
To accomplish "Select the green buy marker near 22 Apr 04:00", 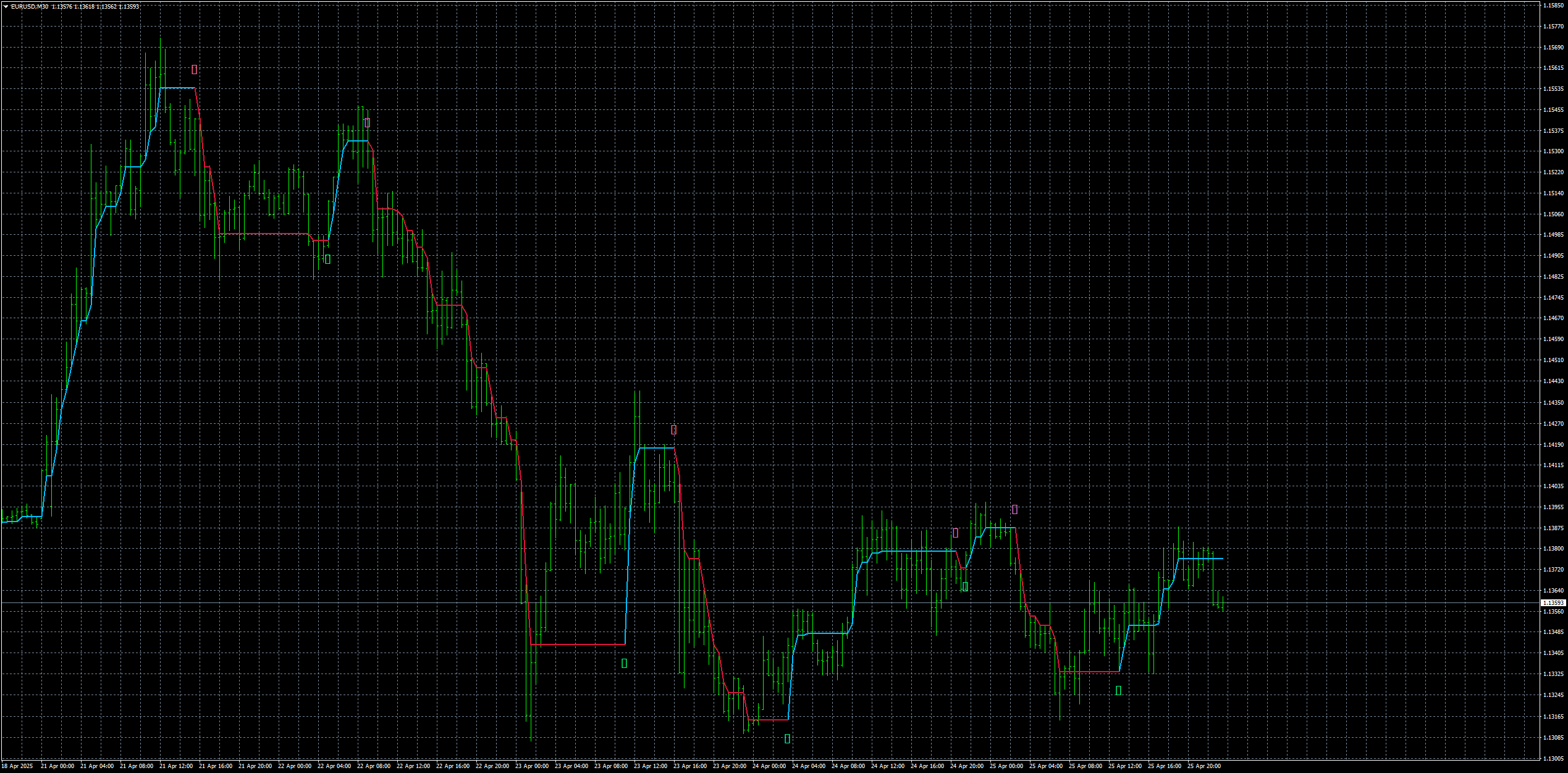I will (x=327, y=260).
